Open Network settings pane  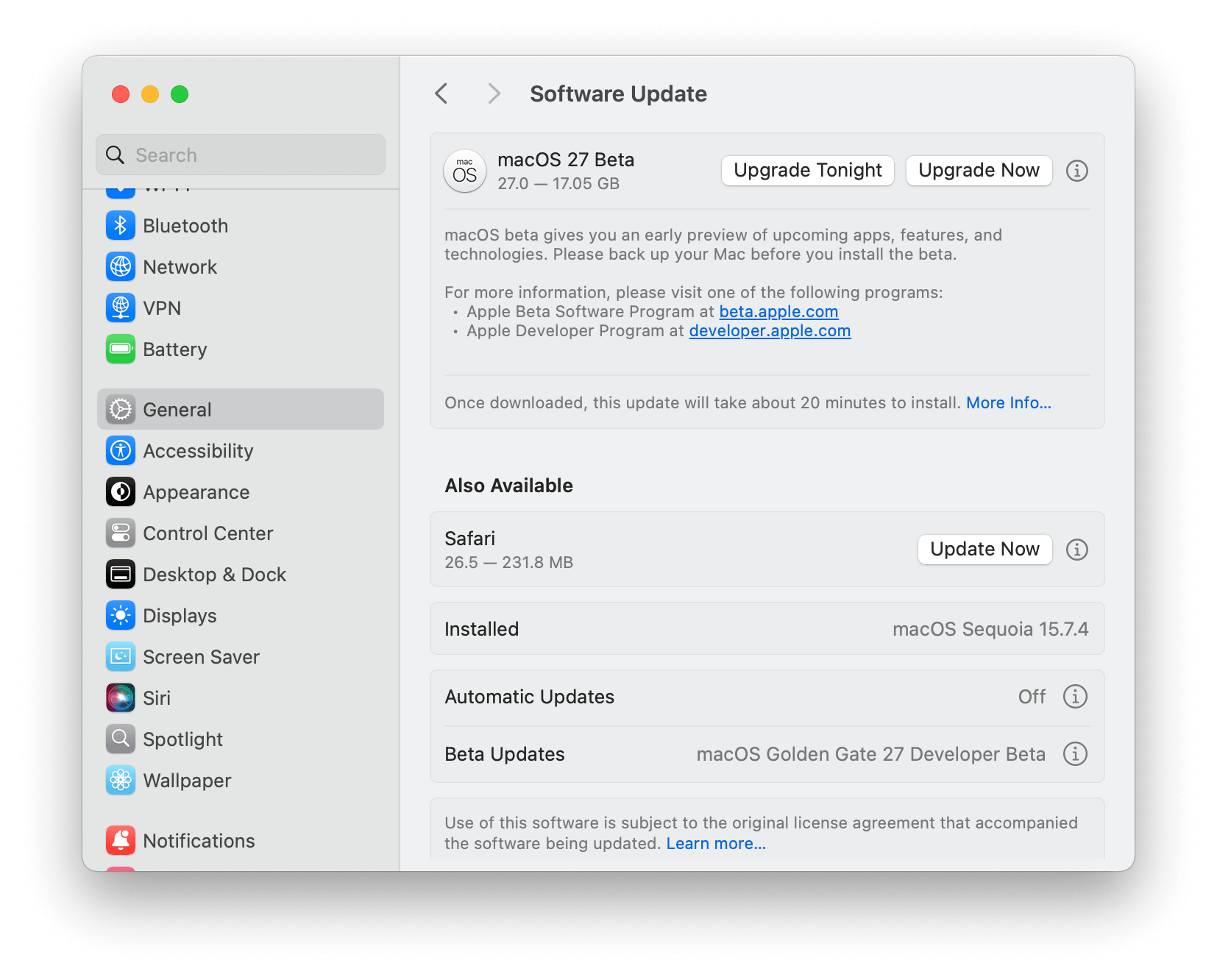point(180,267)
